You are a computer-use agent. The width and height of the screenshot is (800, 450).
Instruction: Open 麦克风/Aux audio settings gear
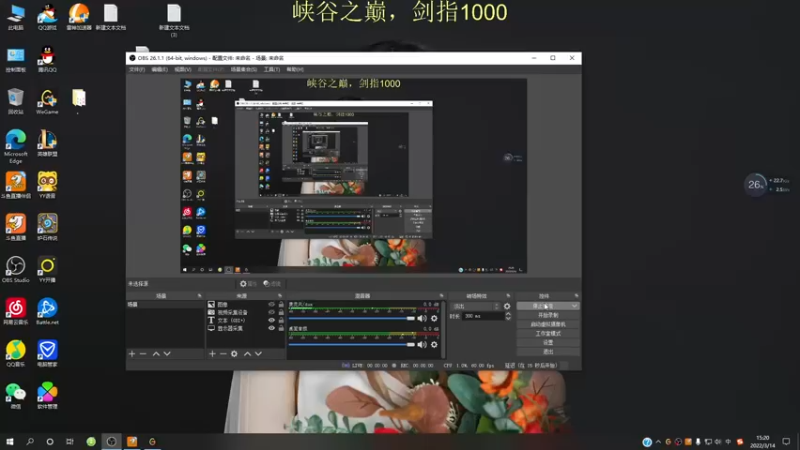[x=434, y=318]
